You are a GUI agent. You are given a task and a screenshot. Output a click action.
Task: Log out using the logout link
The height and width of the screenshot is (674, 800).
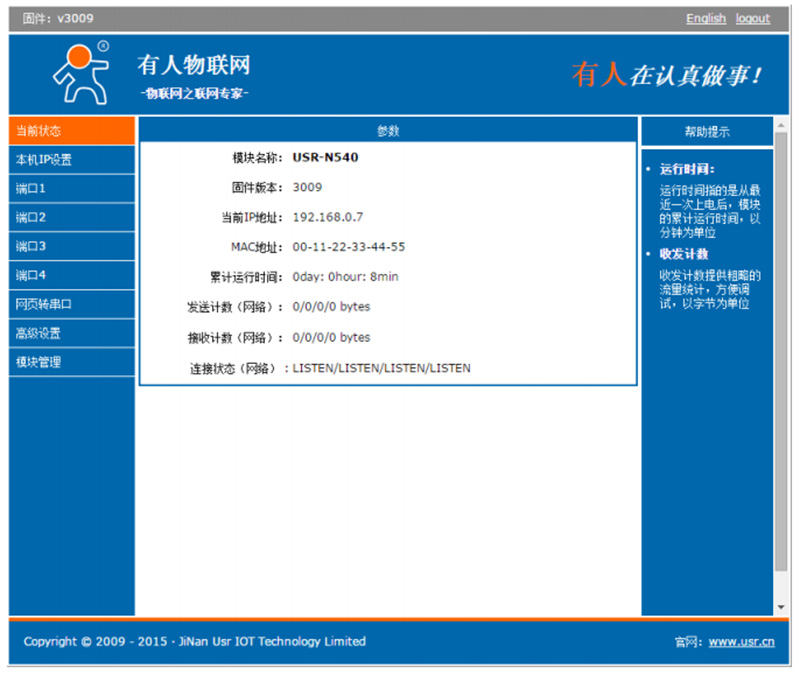[753, 18]
